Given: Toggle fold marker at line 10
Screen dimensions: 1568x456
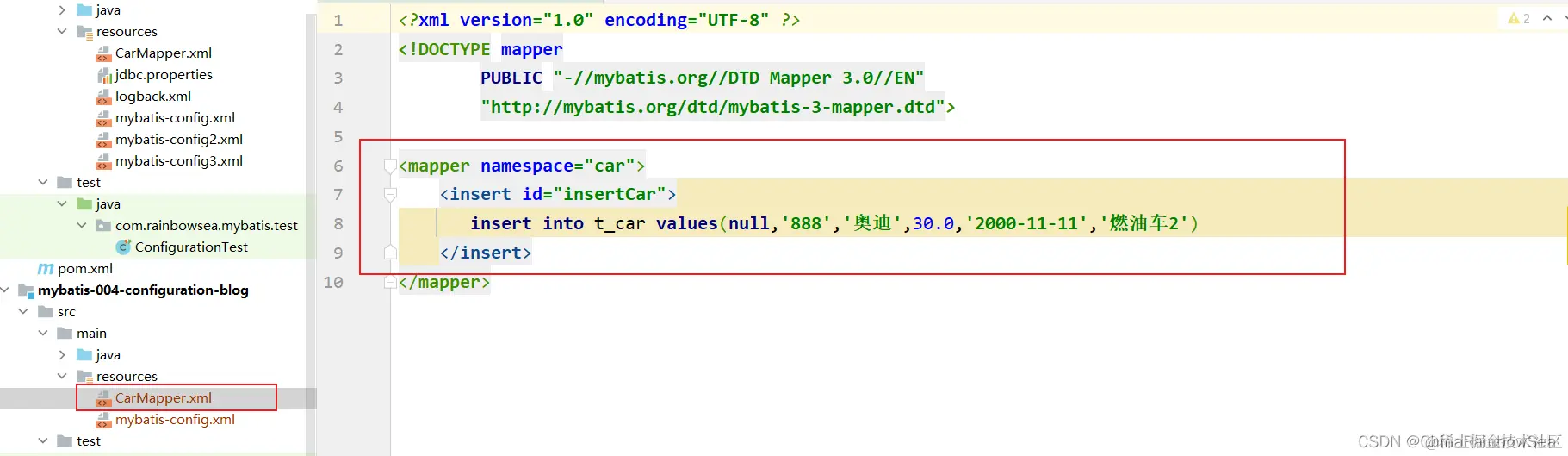Looking at the screenshot, I should (x=390, y=282).
